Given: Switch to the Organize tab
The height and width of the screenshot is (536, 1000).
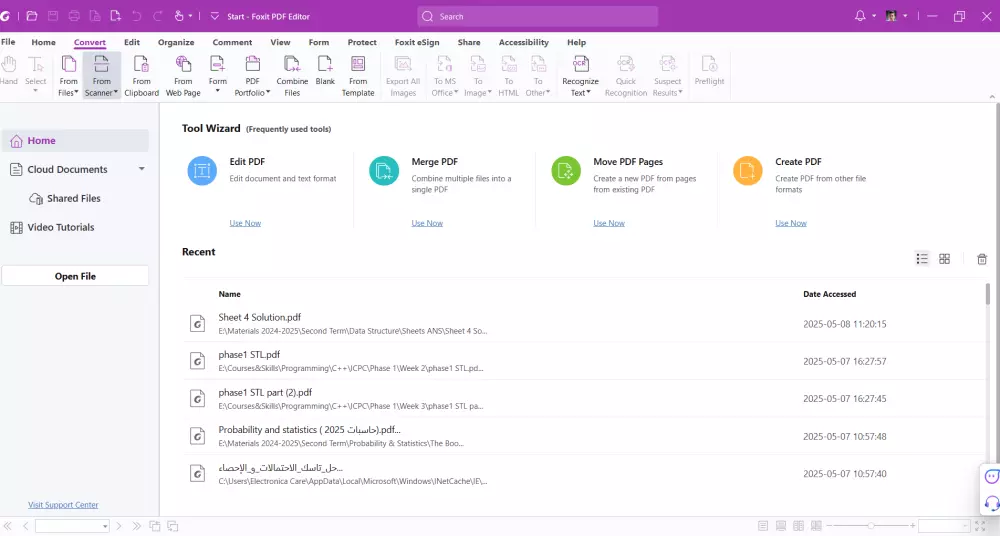Looking at the screenshot, I should [x=176, y=42].
